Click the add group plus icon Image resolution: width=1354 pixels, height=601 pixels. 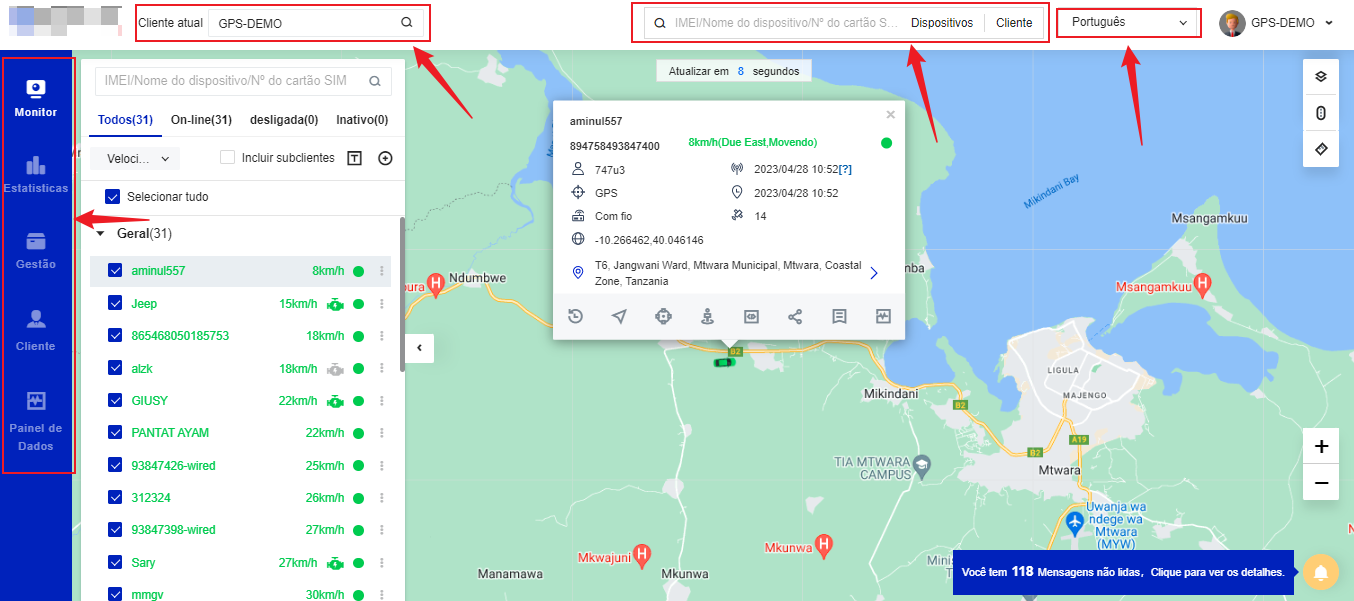385,158
